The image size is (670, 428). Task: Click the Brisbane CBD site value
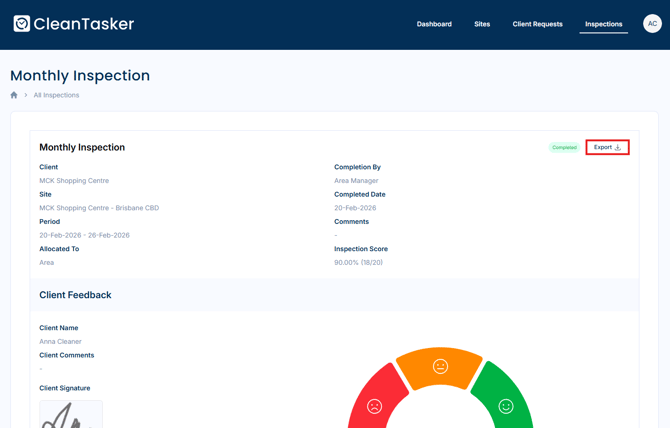99,208
